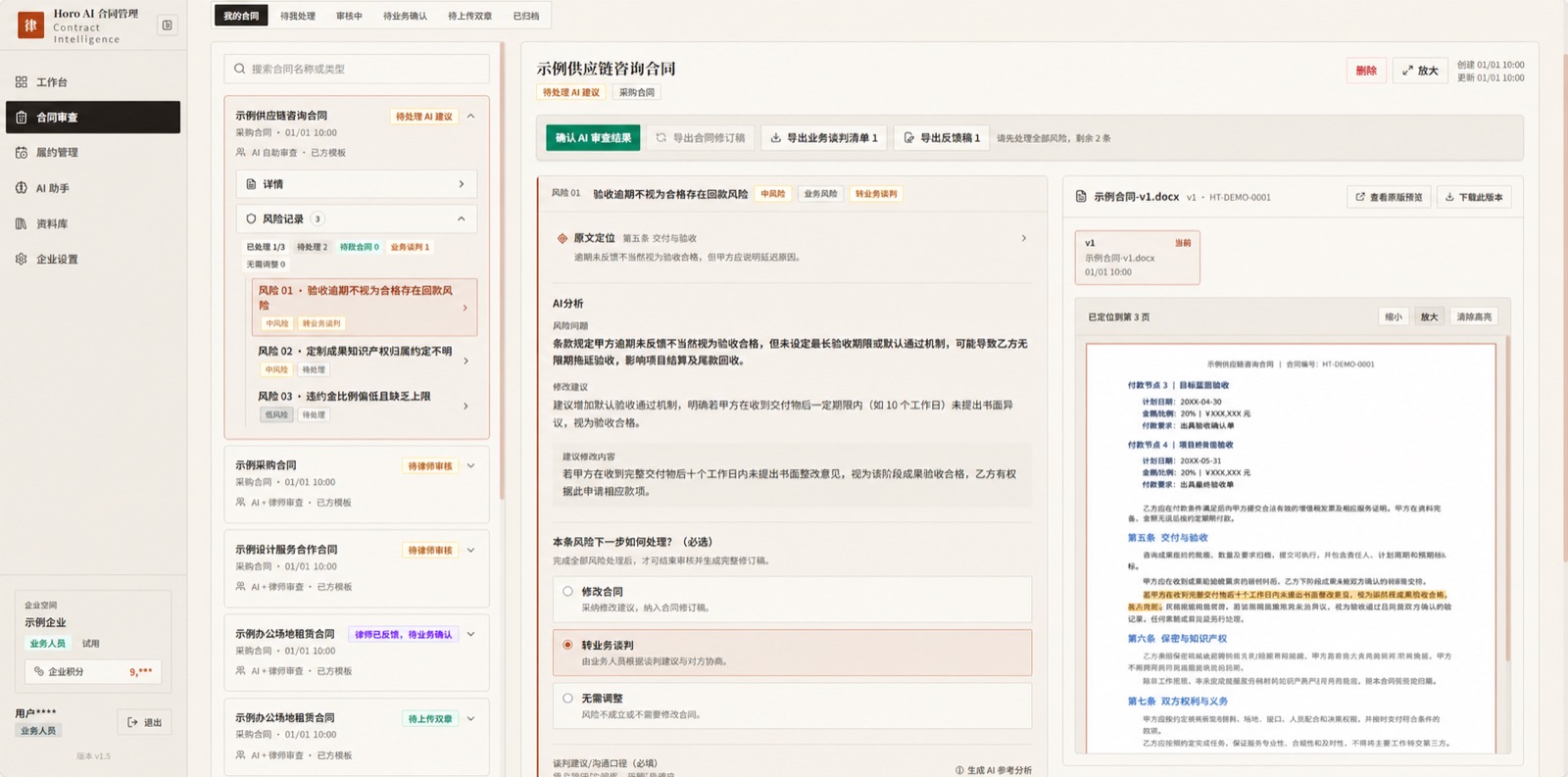
Task: Switch to the 待上传双章 tab
Action: coord(470,16)
